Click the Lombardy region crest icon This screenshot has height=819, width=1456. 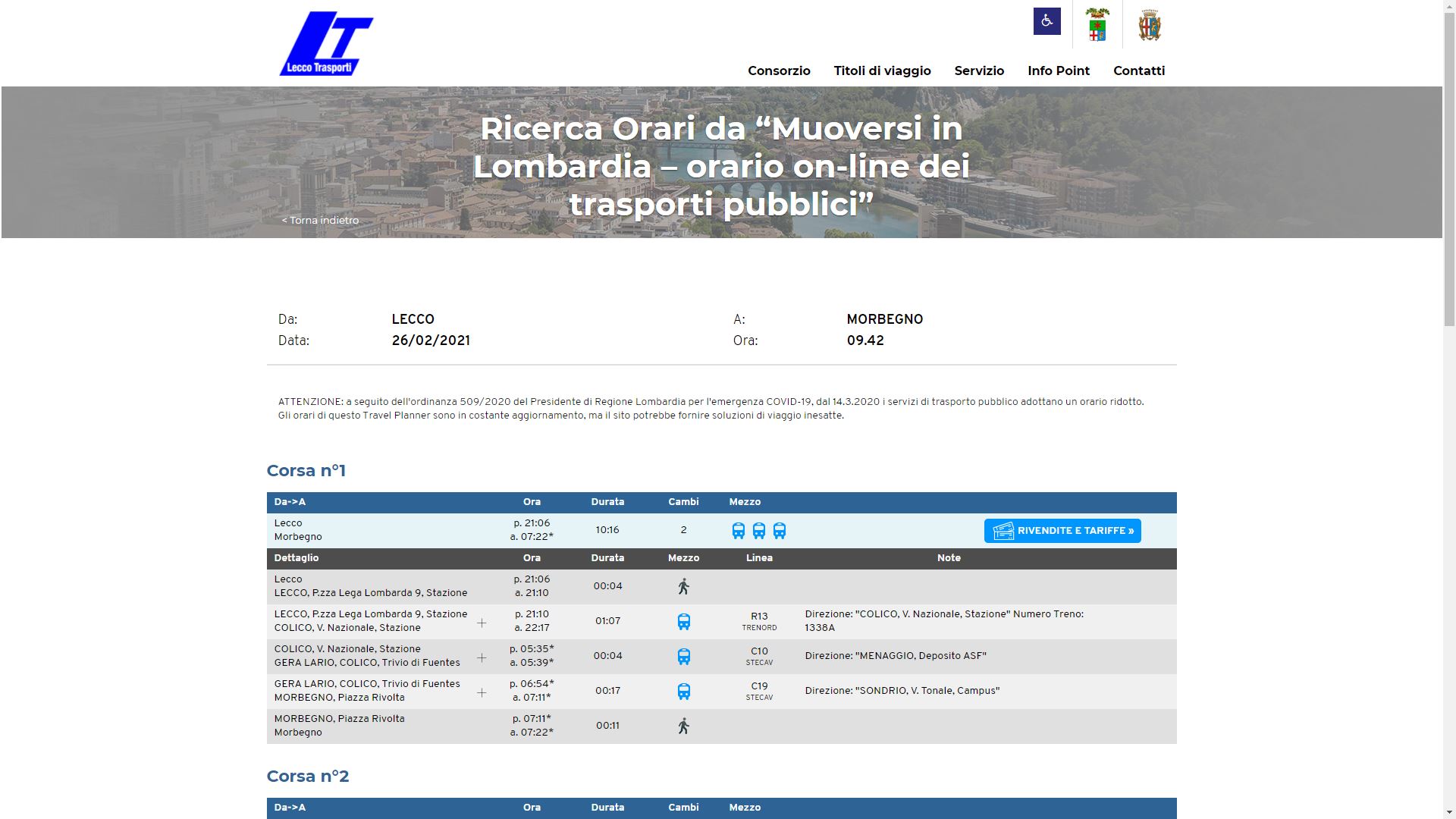[1097, 25]
